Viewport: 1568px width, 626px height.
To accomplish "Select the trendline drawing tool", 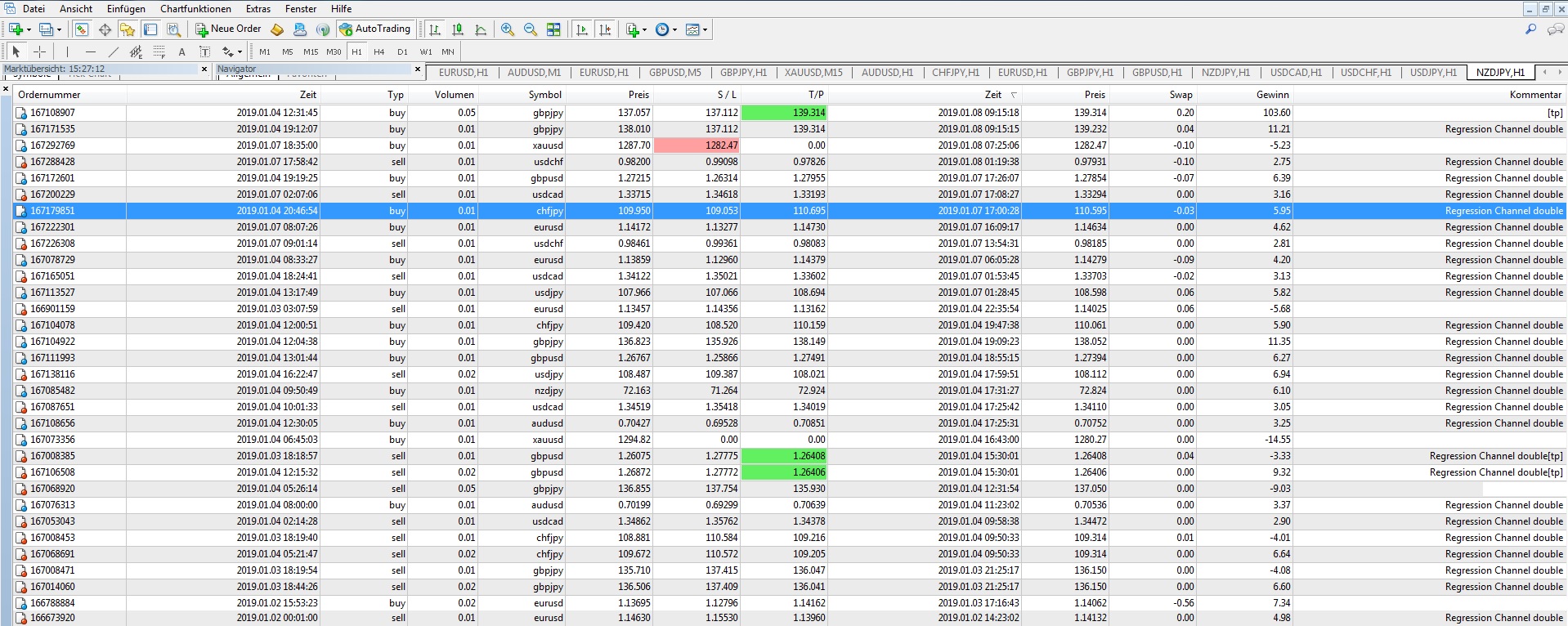I will (x=114, y=51).
